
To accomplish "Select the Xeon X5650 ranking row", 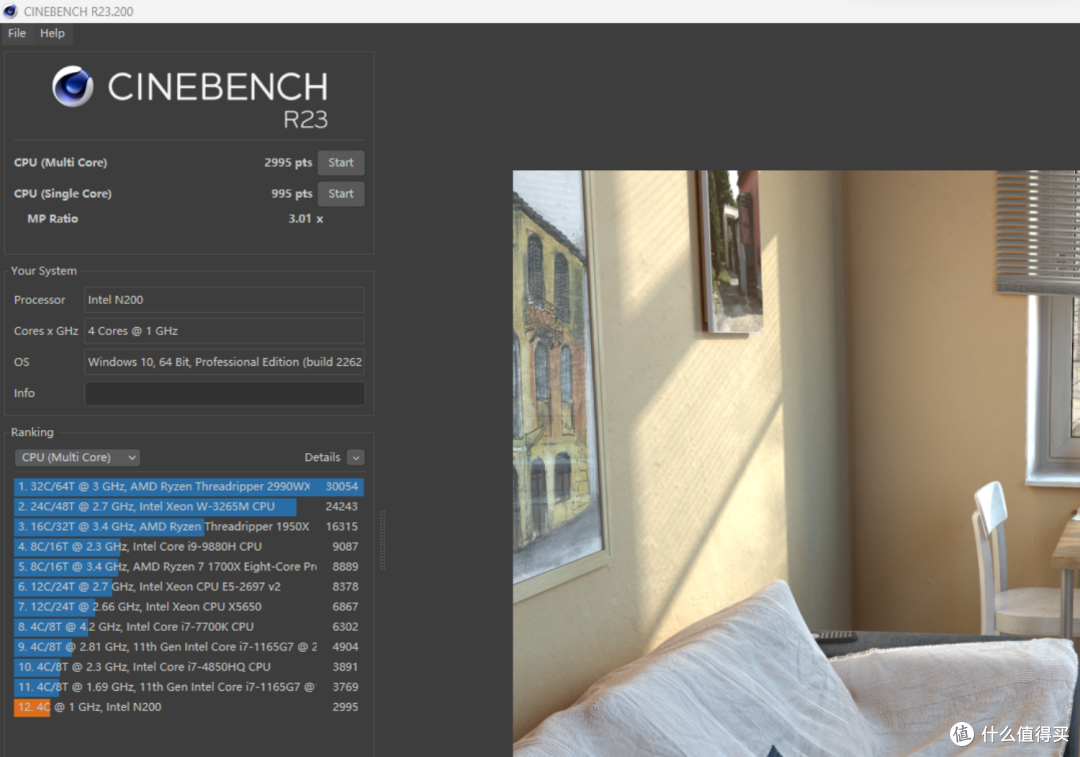I will (189, 607).
